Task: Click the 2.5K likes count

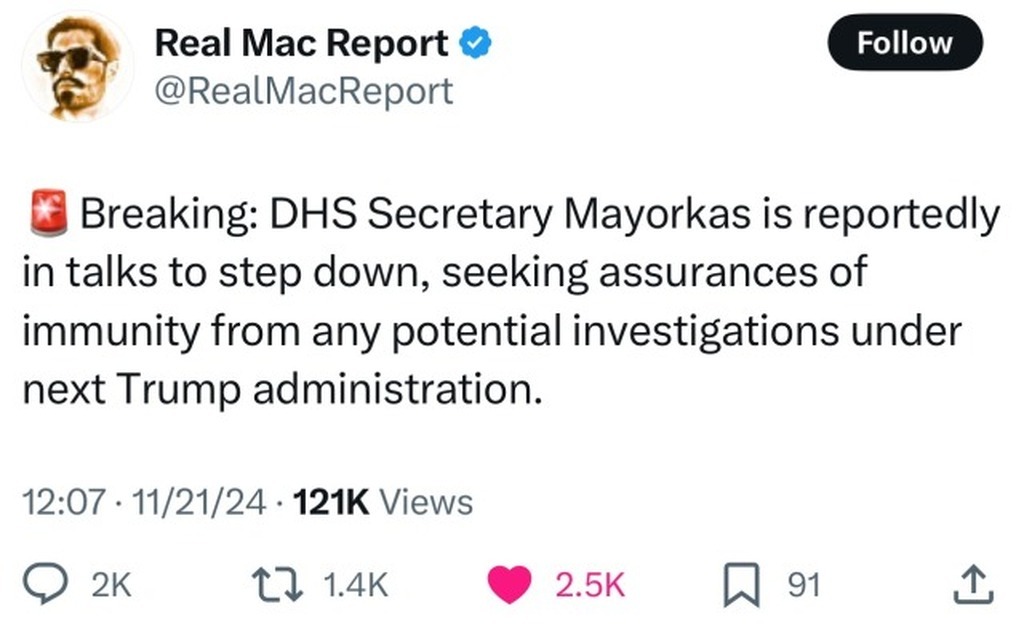Action: (590, 584)
